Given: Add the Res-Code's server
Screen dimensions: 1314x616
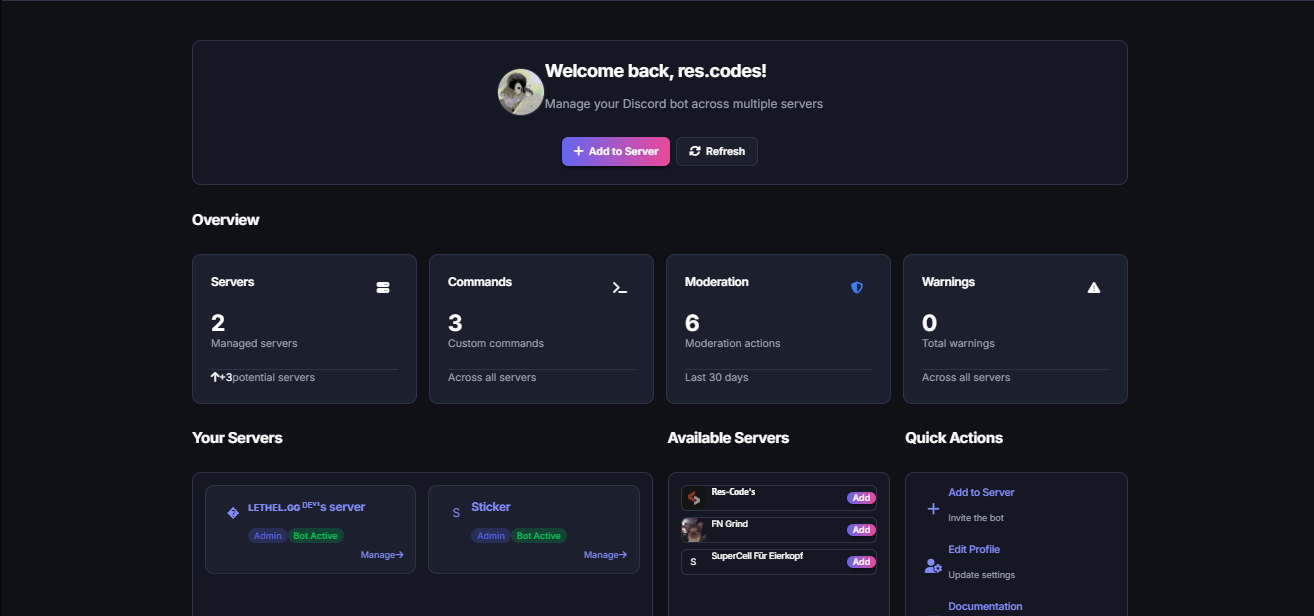Looking at the screenshot, I should [x=861, y=497].
